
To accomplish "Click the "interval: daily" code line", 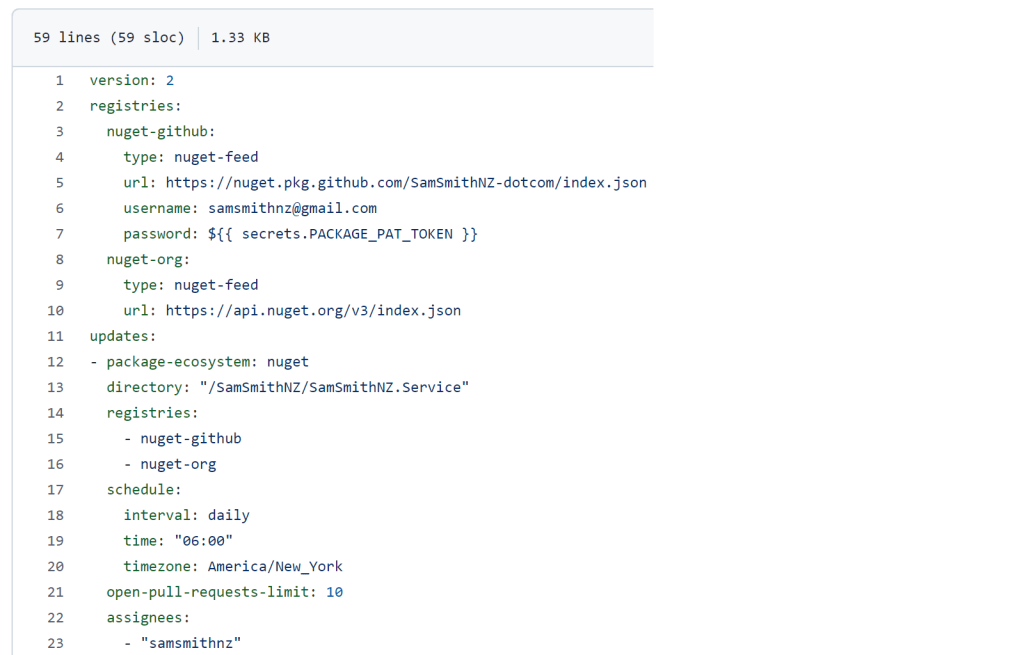I will click(186, 515).
